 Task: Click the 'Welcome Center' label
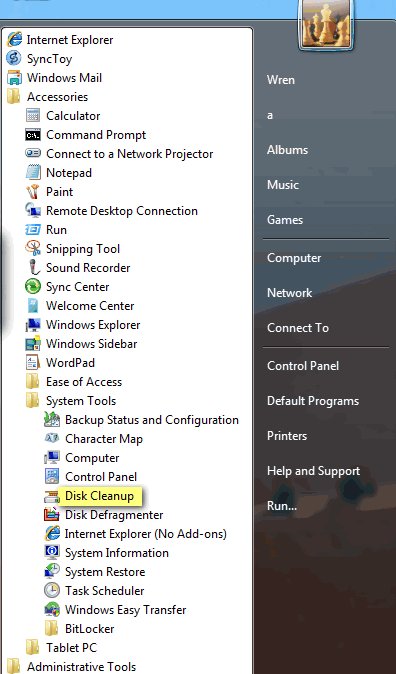click(90, 306)
